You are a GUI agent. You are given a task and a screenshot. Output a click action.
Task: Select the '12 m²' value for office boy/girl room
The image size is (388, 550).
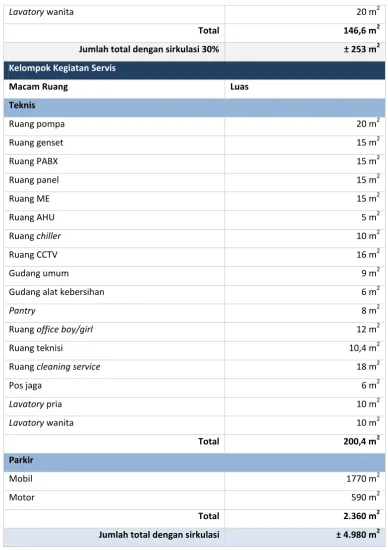[x=368, y=329]
